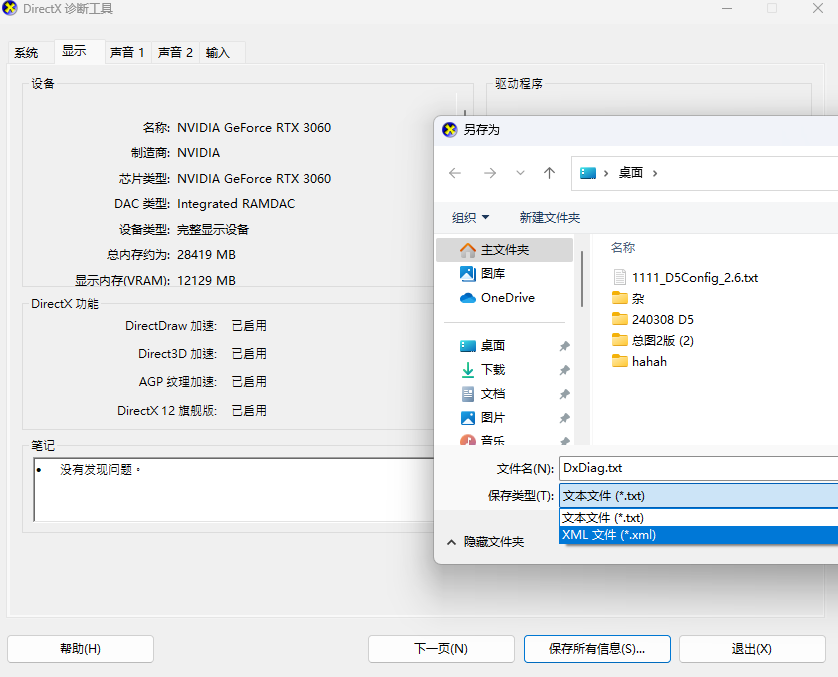Switch to the 声音 2 tab
Screen dimensions: 838x677
[175, 52]
